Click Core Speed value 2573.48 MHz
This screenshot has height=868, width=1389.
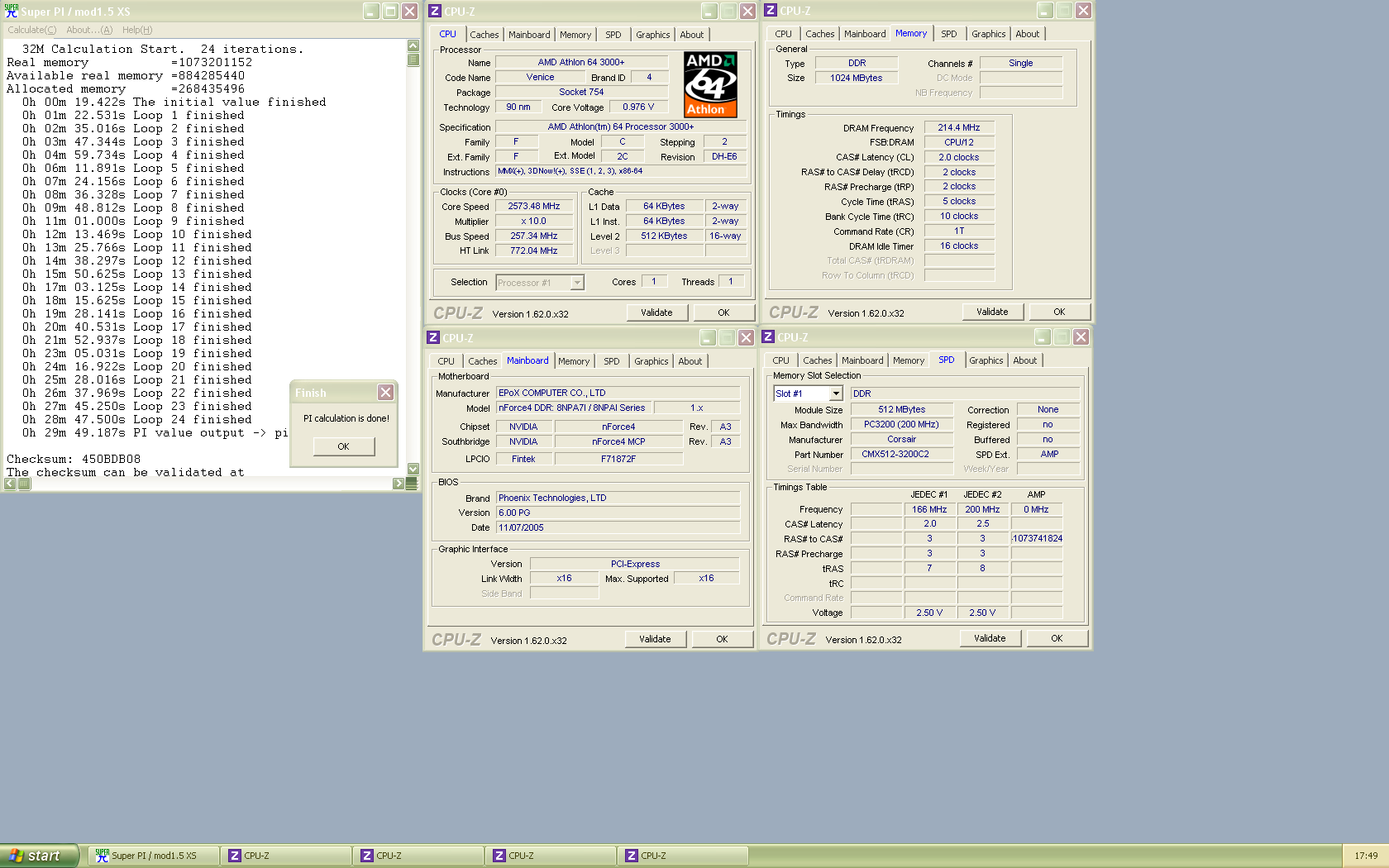tap(534, 207)
